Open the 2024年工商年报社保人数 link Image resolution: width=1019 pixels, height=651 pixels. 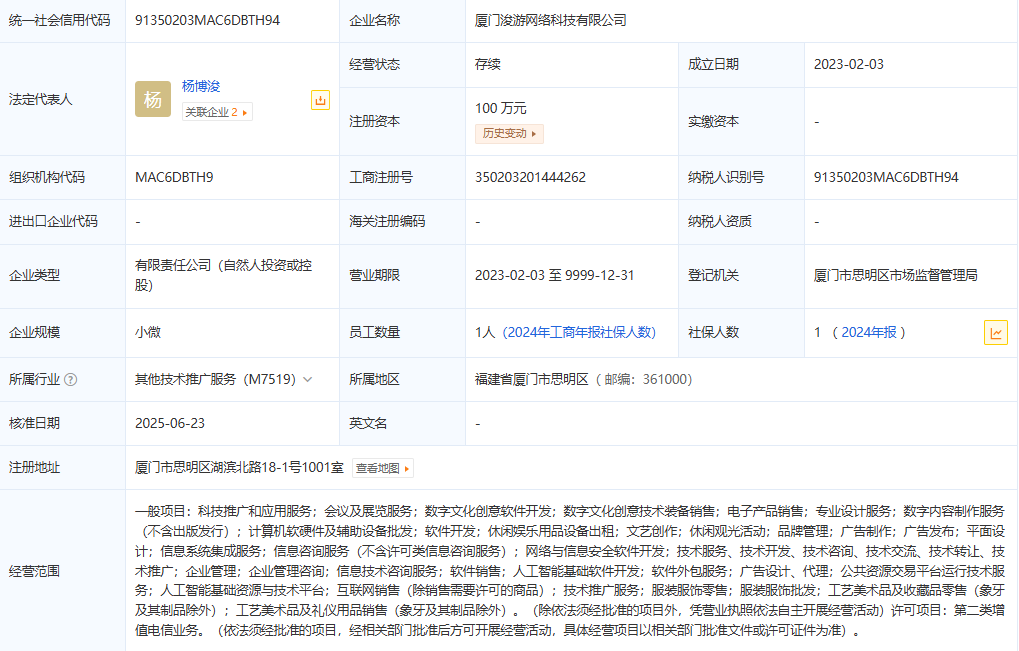[x=580, y=332]
